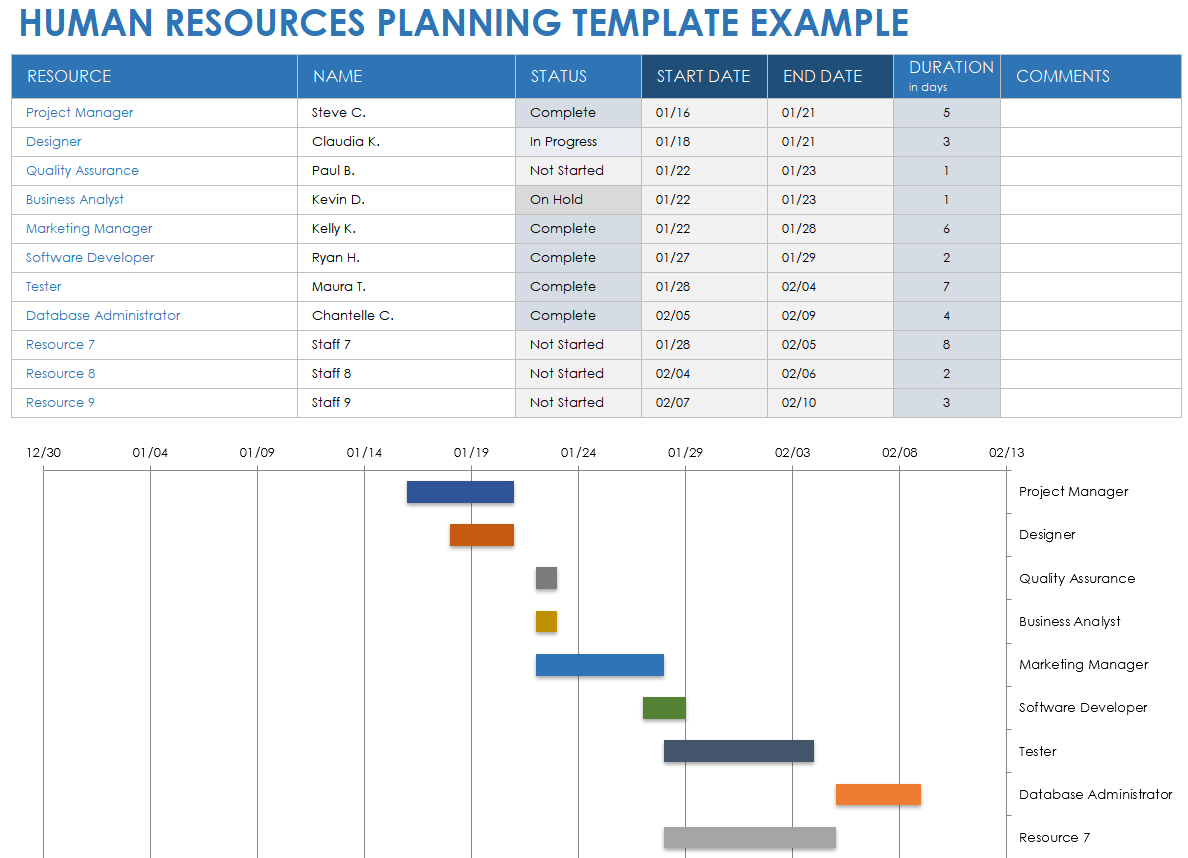This screenshot has height=858, width=1188.
Task: Select the Project Manager Gantt bar
Action: tap(460, 491)
